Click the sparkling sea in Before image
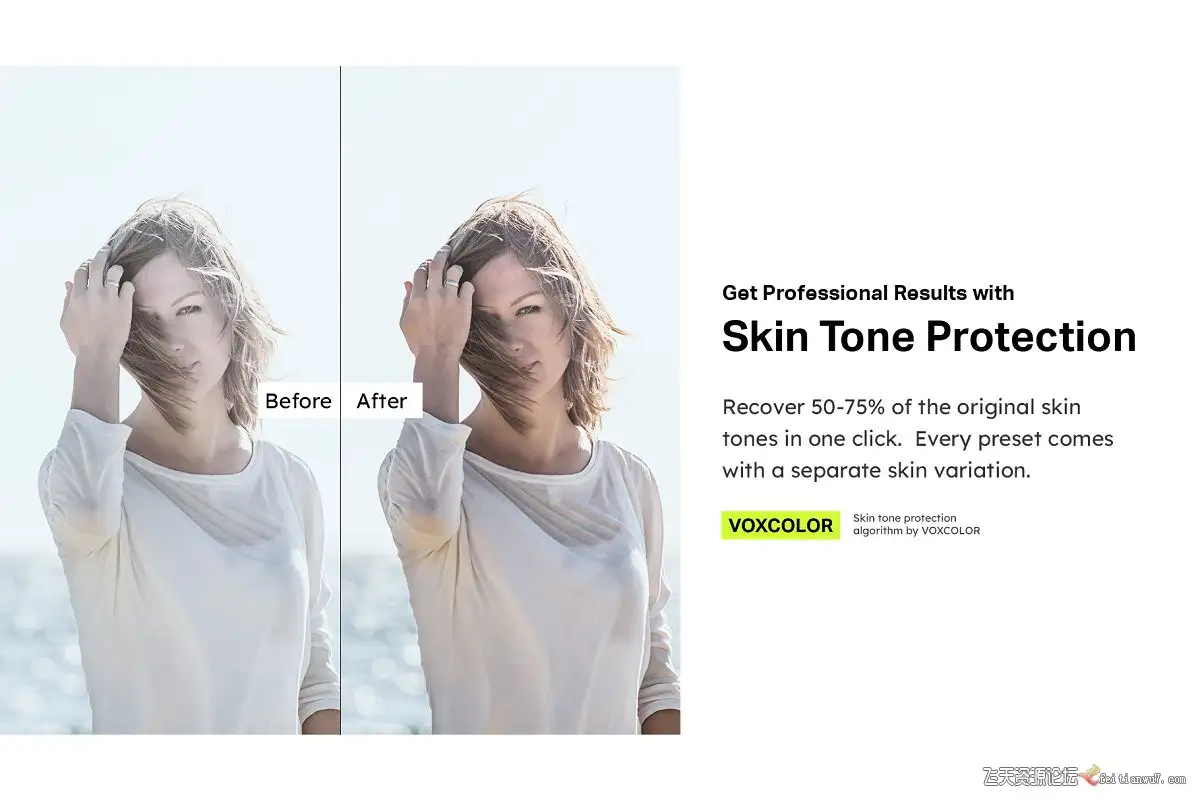The image size is (1200, 800). 25,640
